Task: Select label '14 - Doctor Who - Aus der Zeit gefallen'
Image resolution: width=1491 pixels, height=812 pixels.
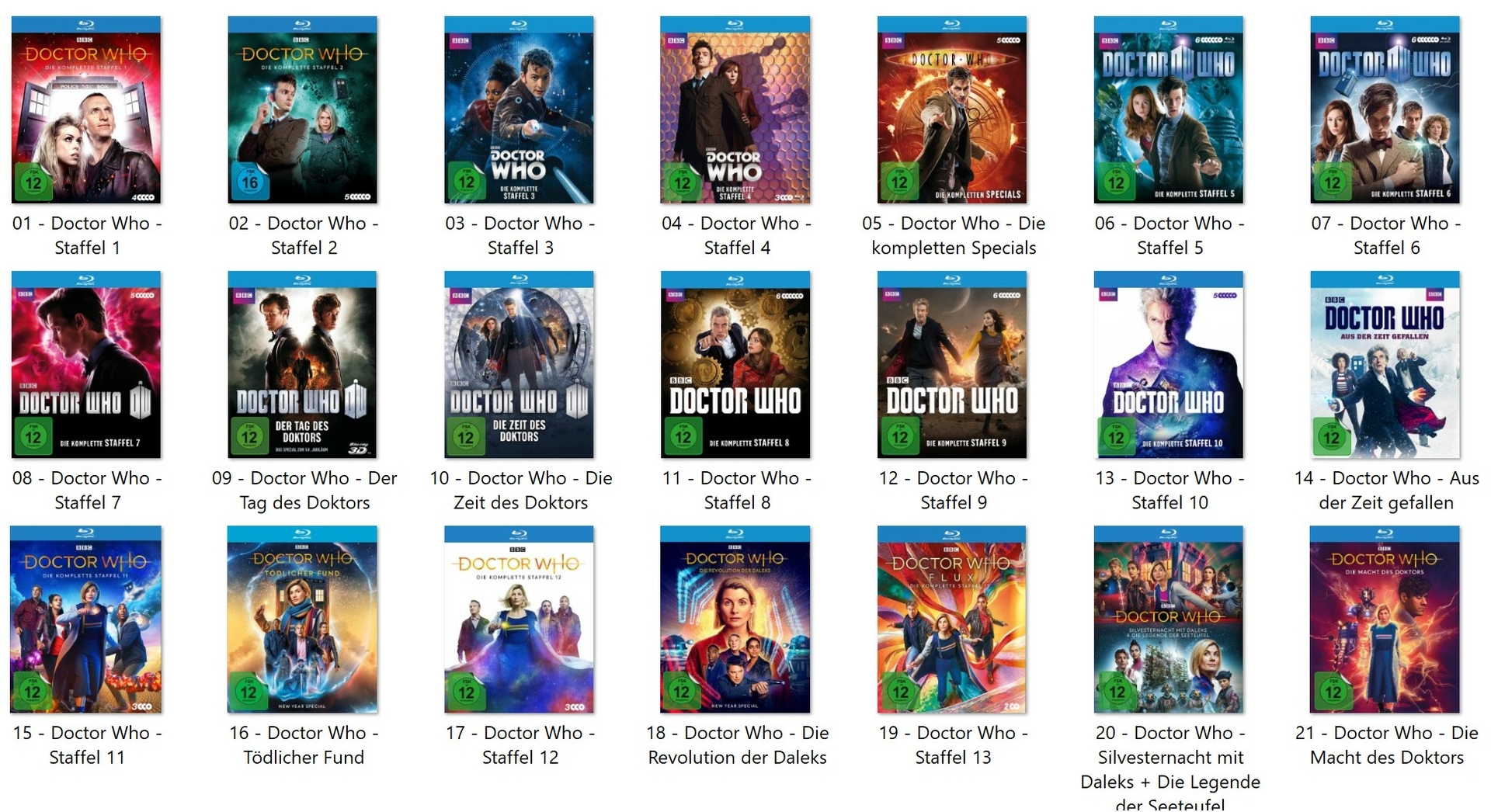Action: click(x=1386, y=490)
